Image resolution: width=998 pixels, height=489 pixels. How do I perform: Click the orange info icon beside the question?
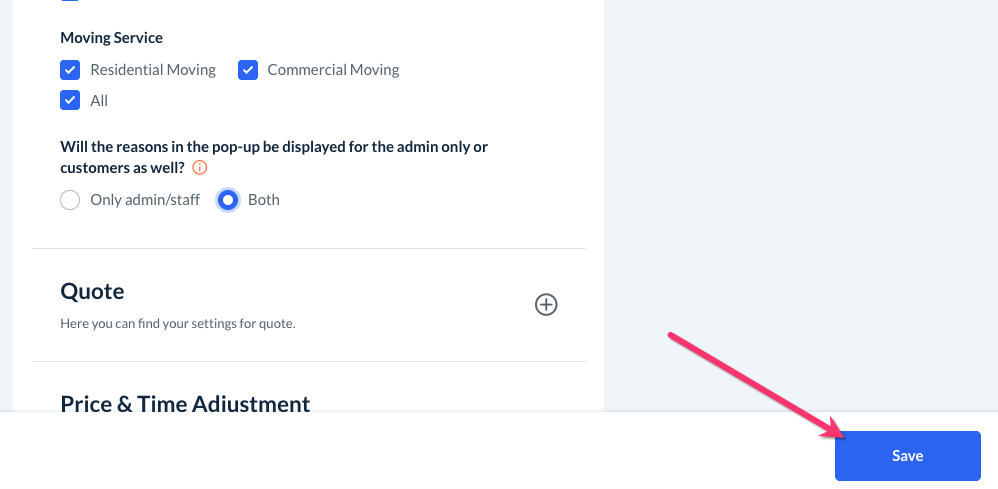point(199,168)
